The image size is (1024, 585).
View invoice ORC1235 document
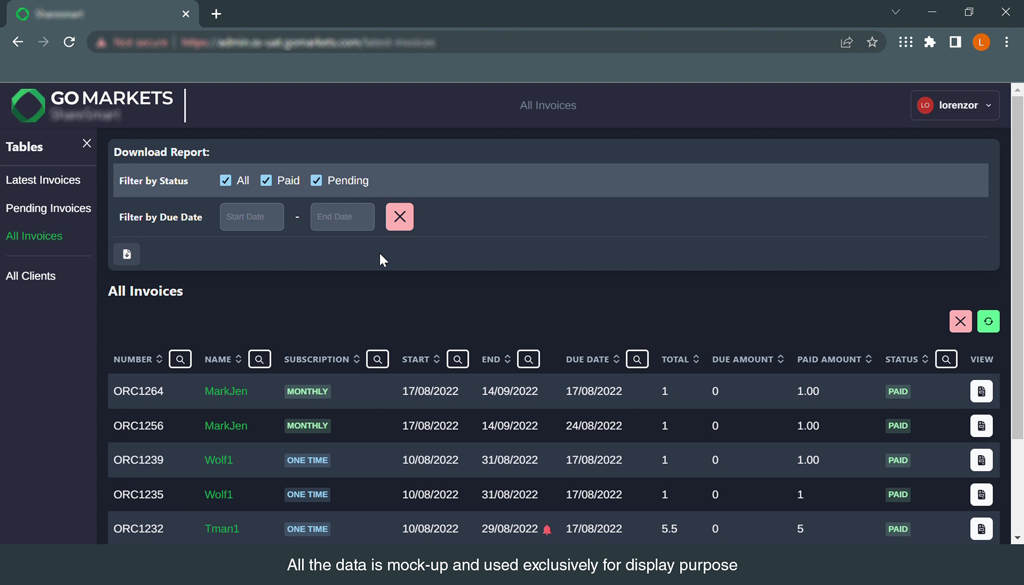[x=981, y=494]
